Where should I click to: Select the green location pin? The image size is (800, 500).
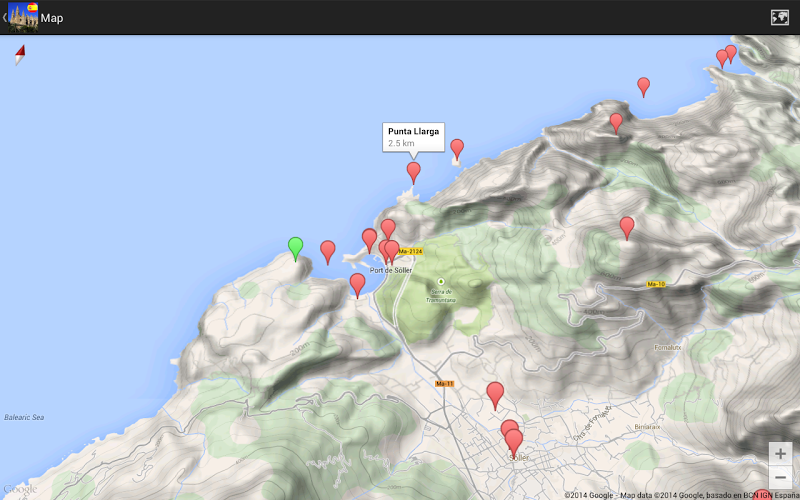tap(295, 249)
